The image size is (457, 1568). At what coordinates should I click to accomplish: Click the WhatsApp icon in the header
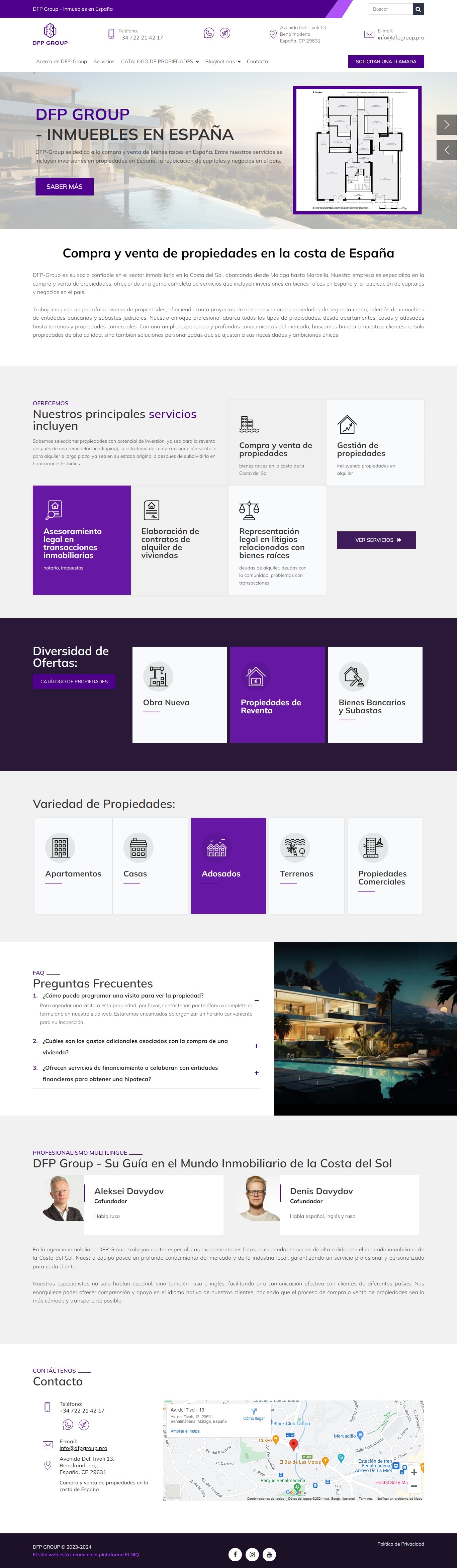209,33
